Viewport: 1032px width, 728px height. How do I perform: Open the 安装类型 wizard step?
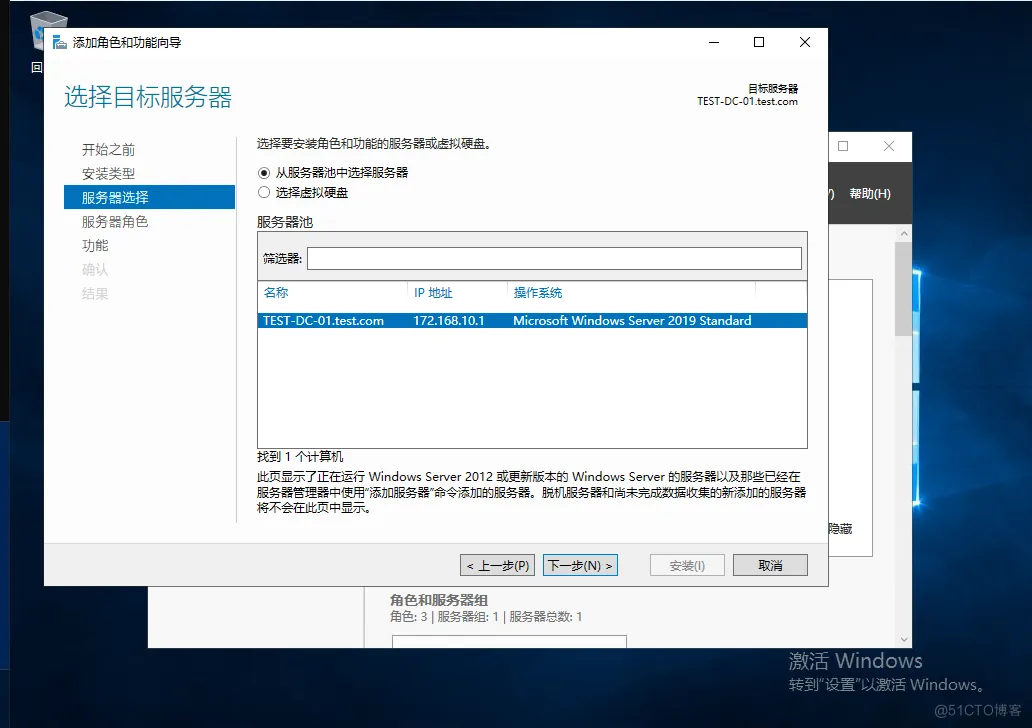click(x=108, y=174)
